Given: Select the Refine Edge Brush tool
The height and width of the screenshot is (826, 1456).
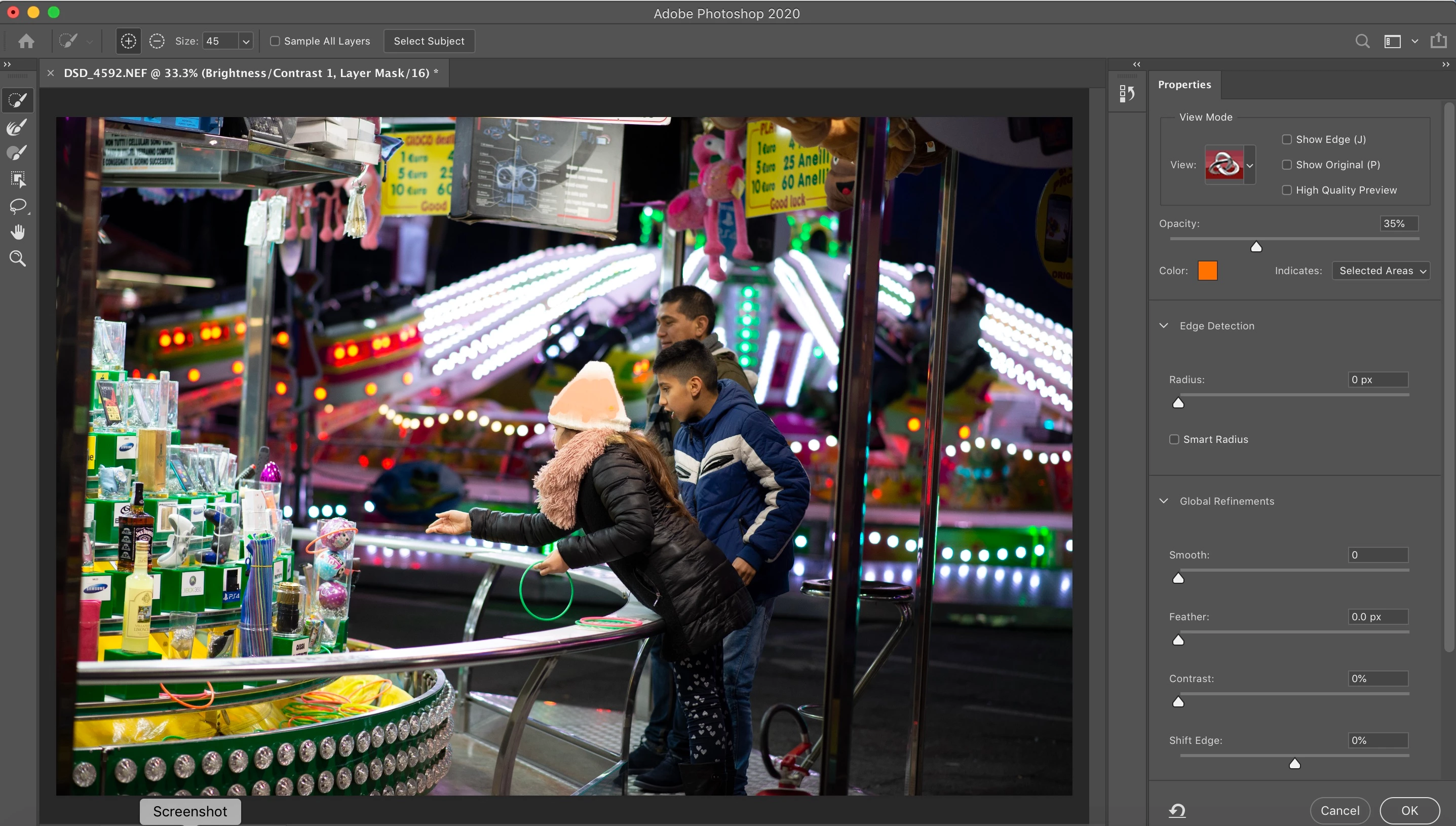Looking at the screenshot, I should coord(18,127).
